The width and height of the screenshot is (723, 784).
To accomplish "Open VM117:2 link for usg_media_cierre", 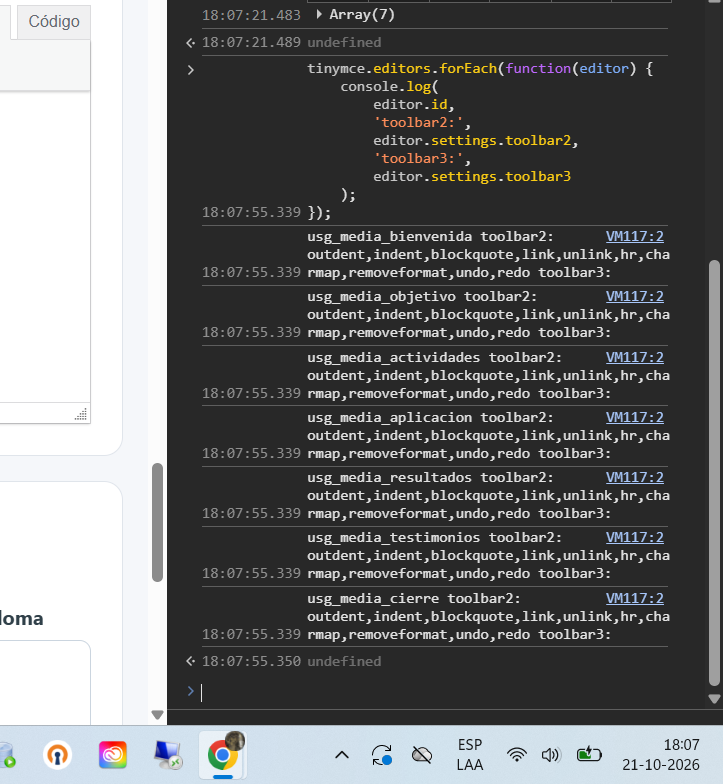I will 634,598.
